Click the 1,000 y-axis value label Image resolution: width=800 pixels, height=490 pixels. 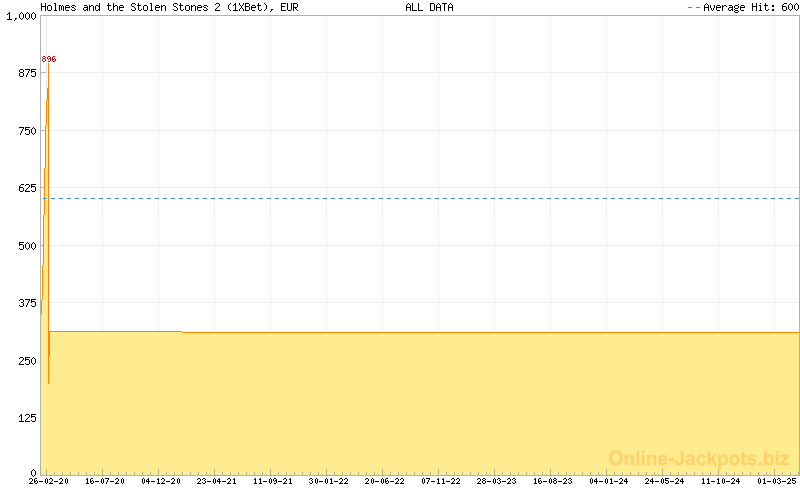click(20, 16)
